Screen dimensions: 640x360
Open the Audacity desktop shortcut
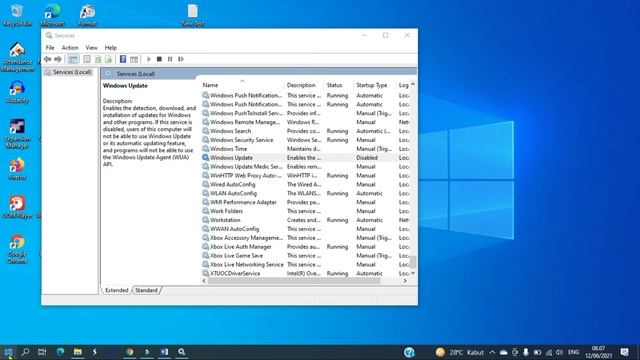(17, 91)
